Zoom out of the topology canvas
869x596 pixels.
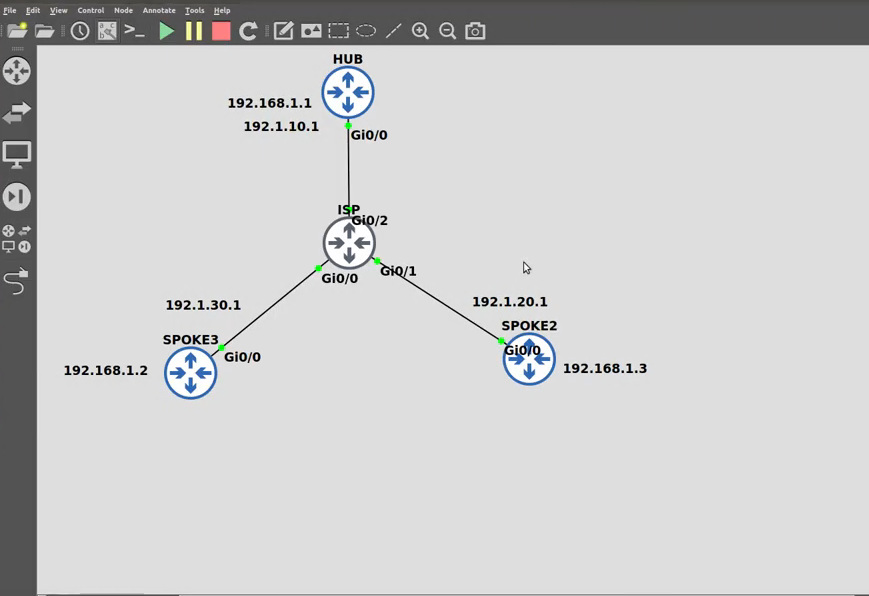point(447,31)
